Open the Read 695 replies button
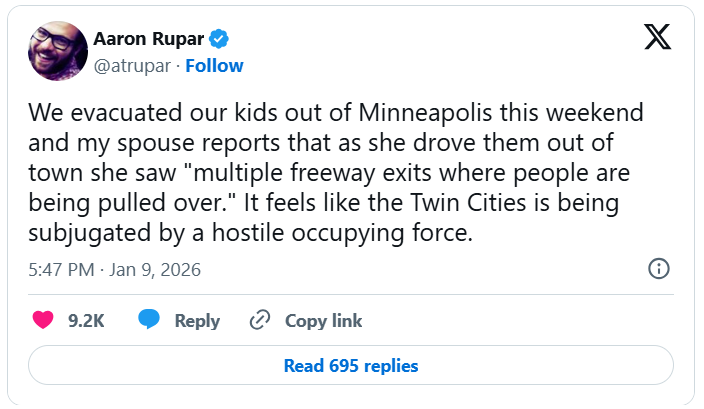 pyautogui.click(x=351, y=365)
